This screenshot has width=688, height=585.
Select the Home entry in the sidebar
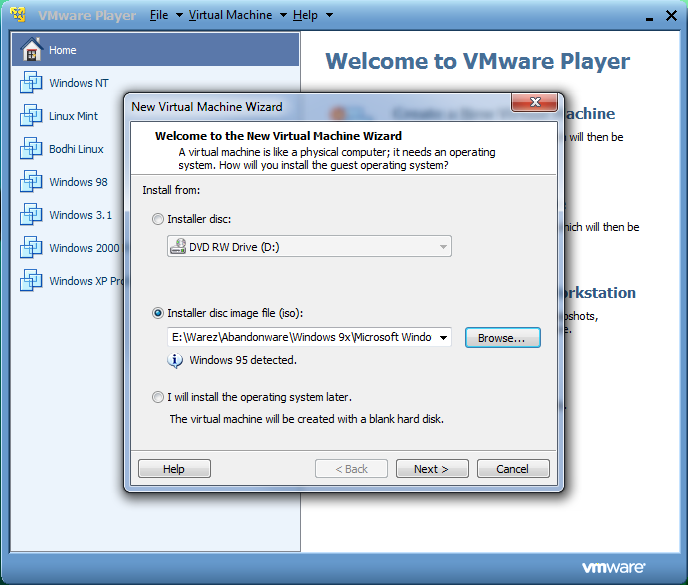[155, 49]
